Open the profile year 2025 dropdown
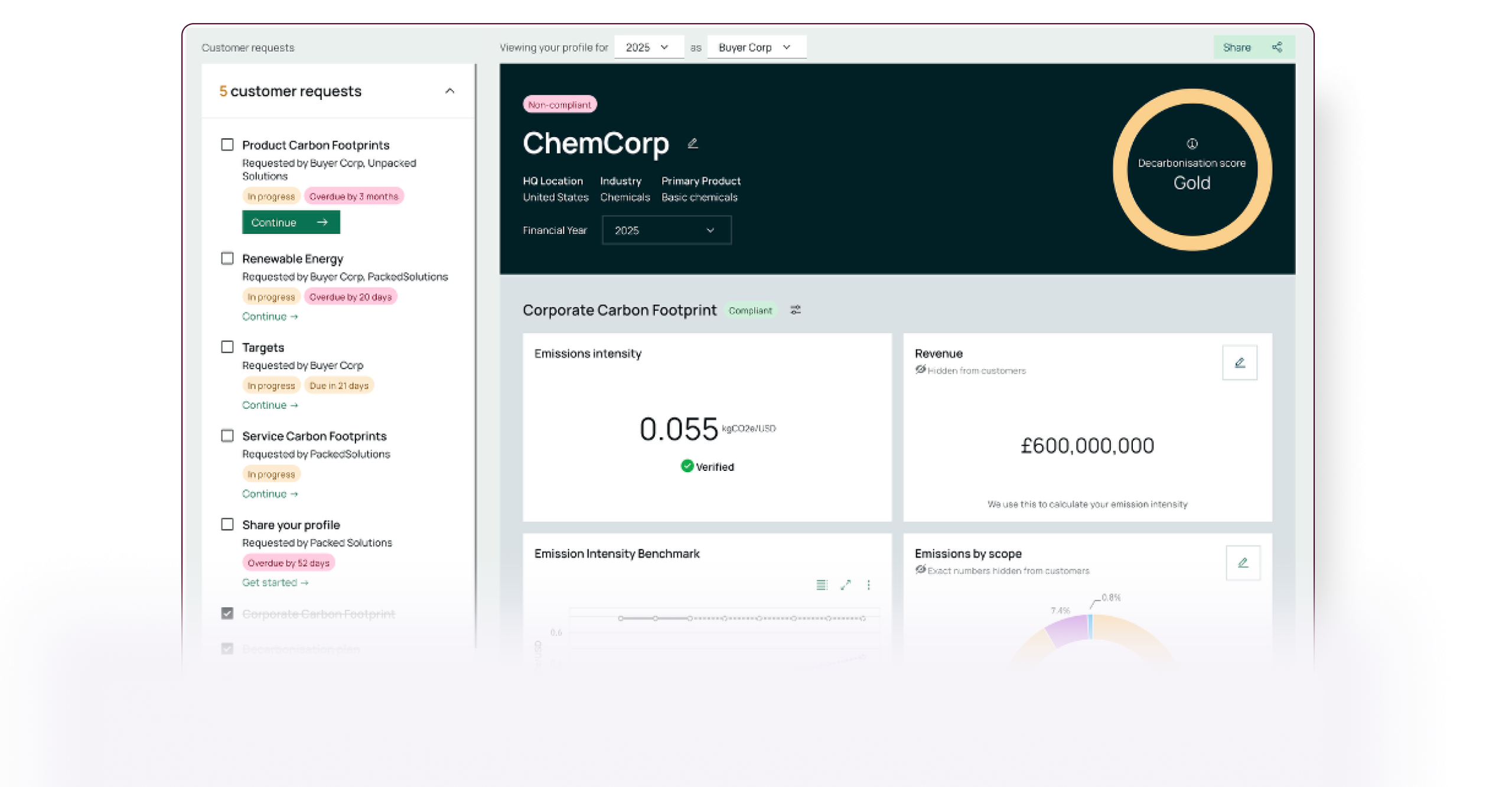Viewport: 1512px width, 787px height. tap(648, 47)
